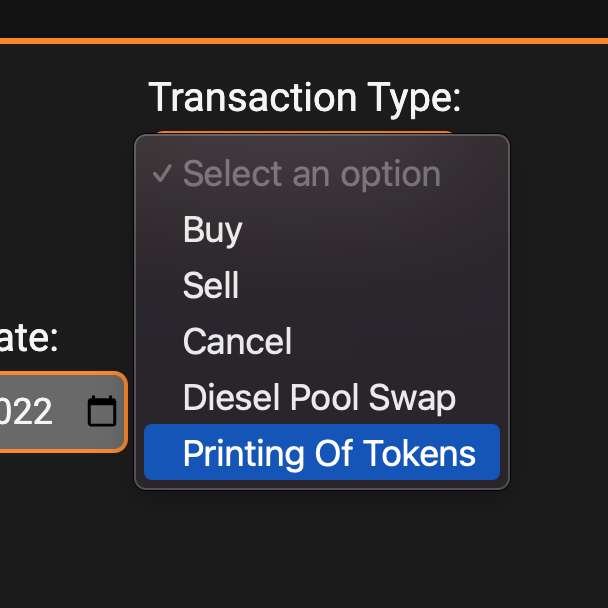Focus the date input field
Viewport: 608px width, 608px height.
40,411
